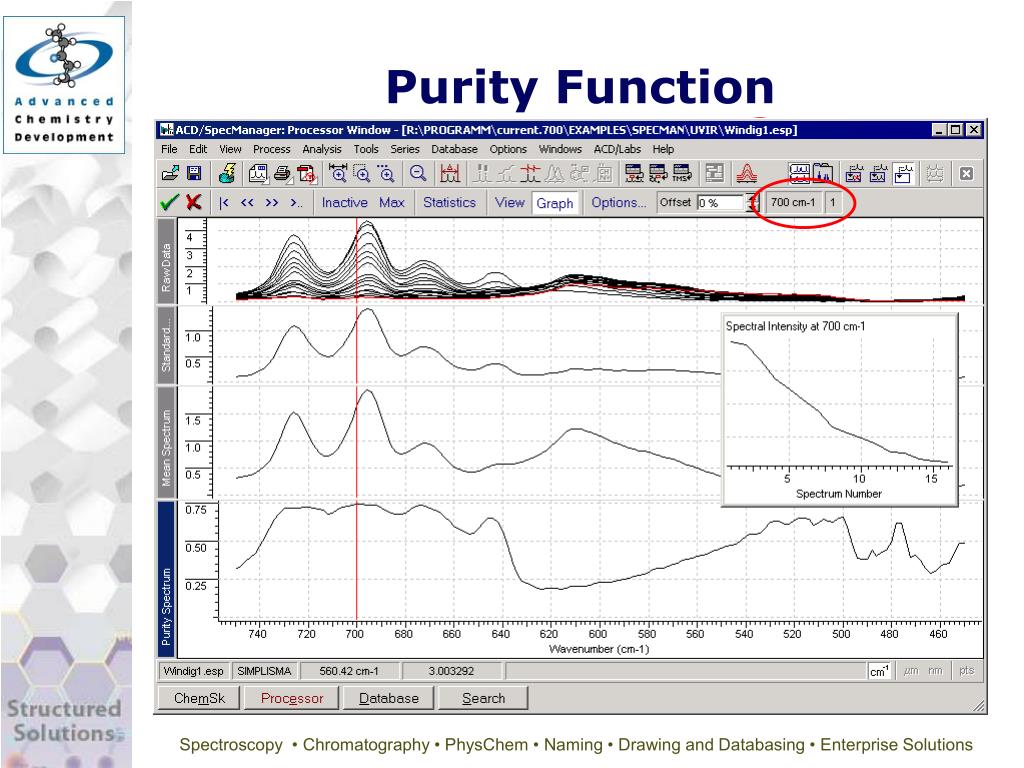
Task: Click the zoom icon with dotted top
Action: (386, 173)
